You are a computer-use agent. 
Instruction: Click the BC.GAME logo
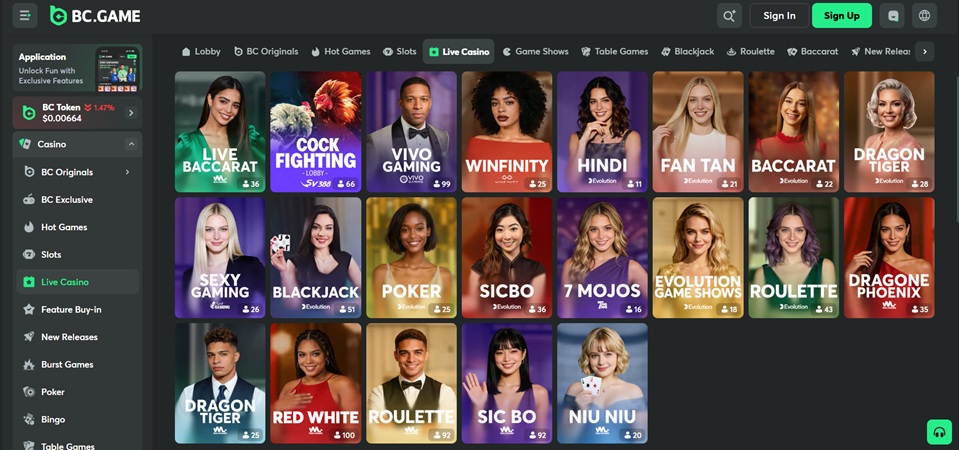coord(95,16)
